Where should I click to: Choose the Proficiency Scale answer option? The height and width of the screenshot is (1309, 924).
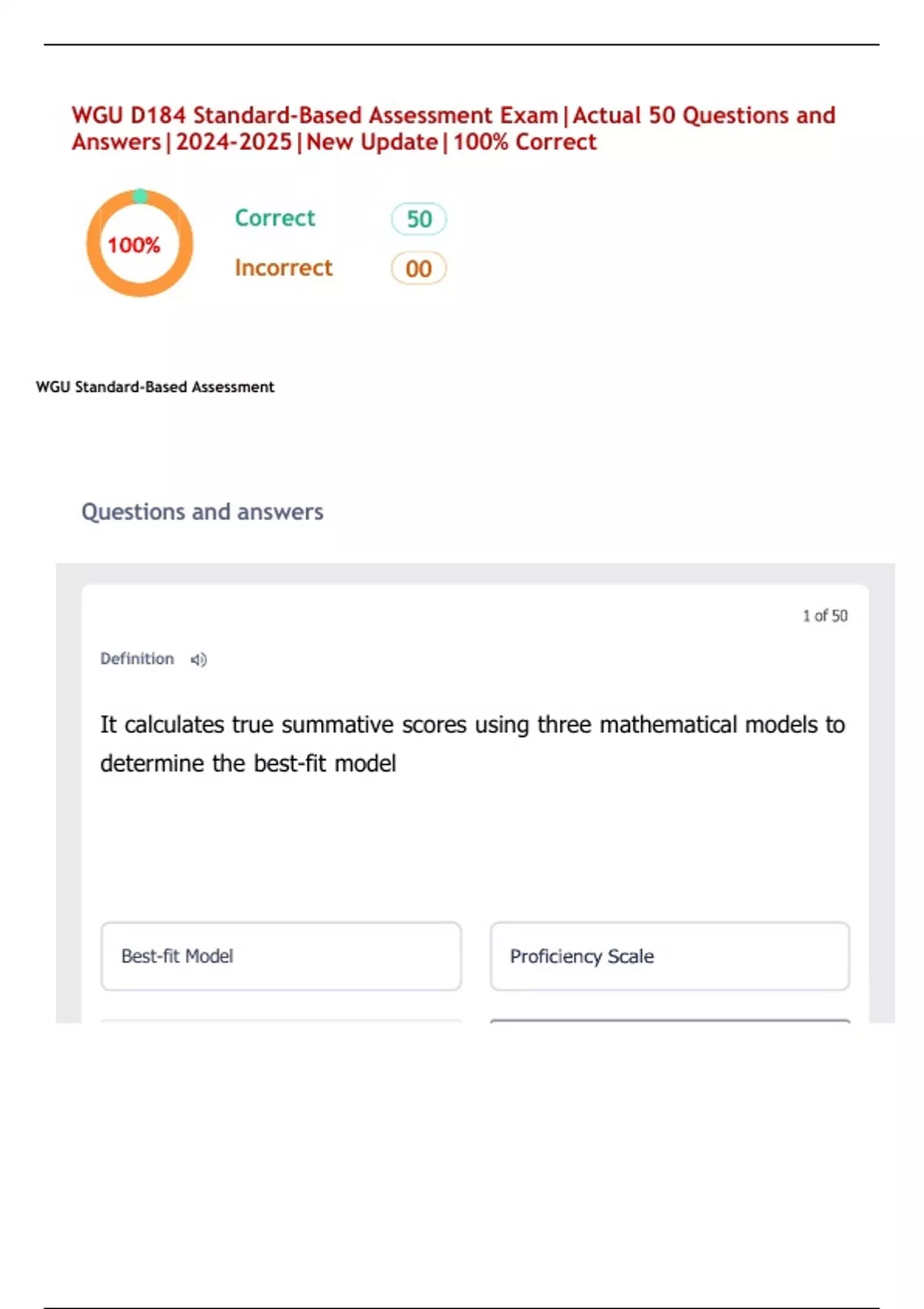(x=669, y=956)
